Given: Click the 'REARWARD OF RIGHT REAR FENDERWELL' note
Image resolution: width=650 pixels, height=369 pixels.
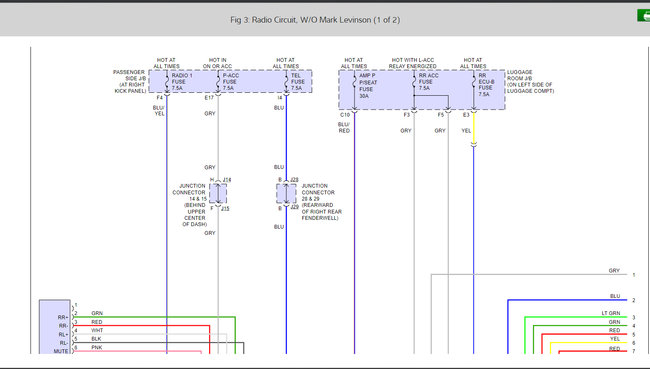Looking at the screenshot, I should coord(322,211).
